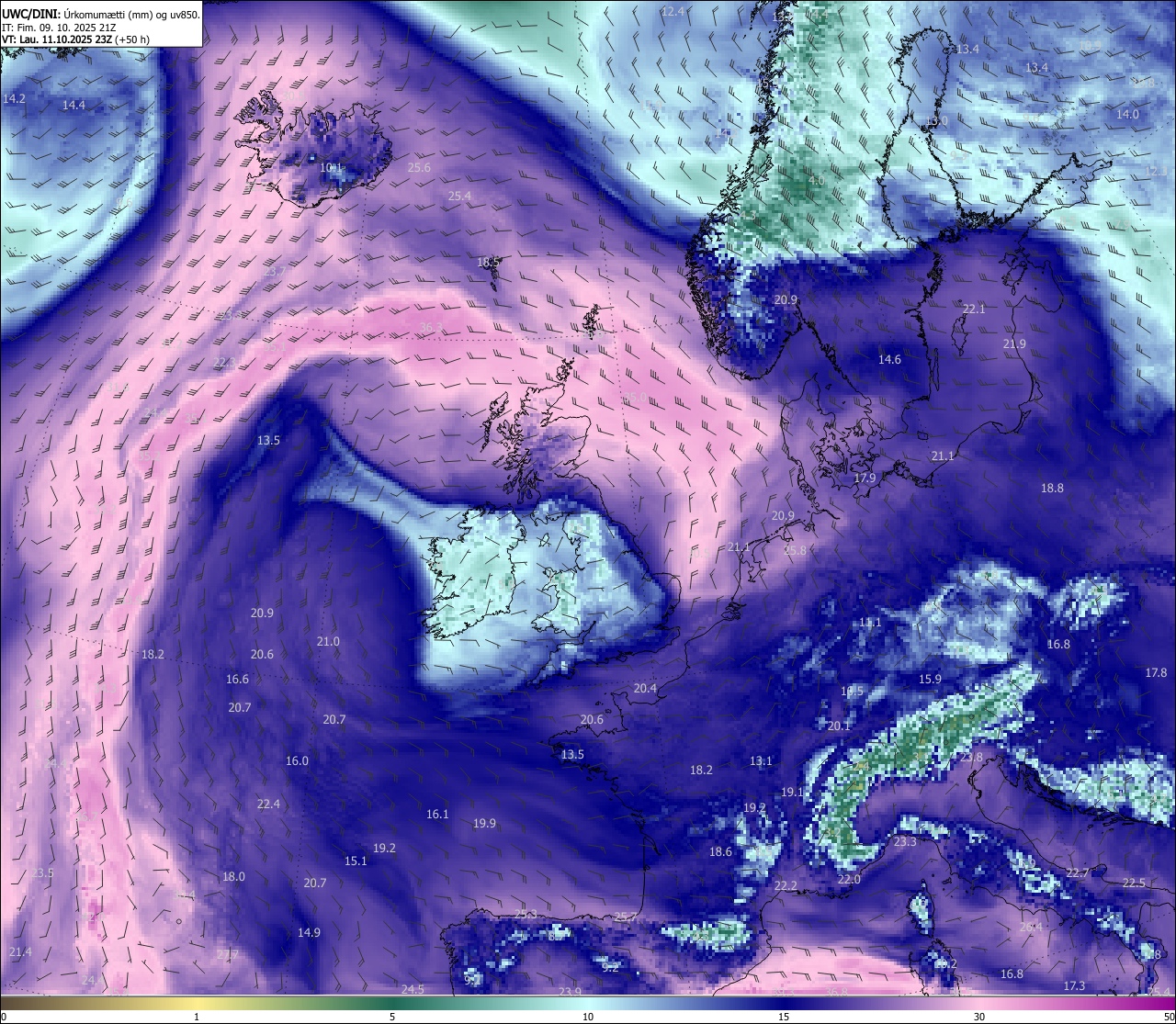
Task: Click the 20.4 value near the Channel
Action: pos(645,689)
